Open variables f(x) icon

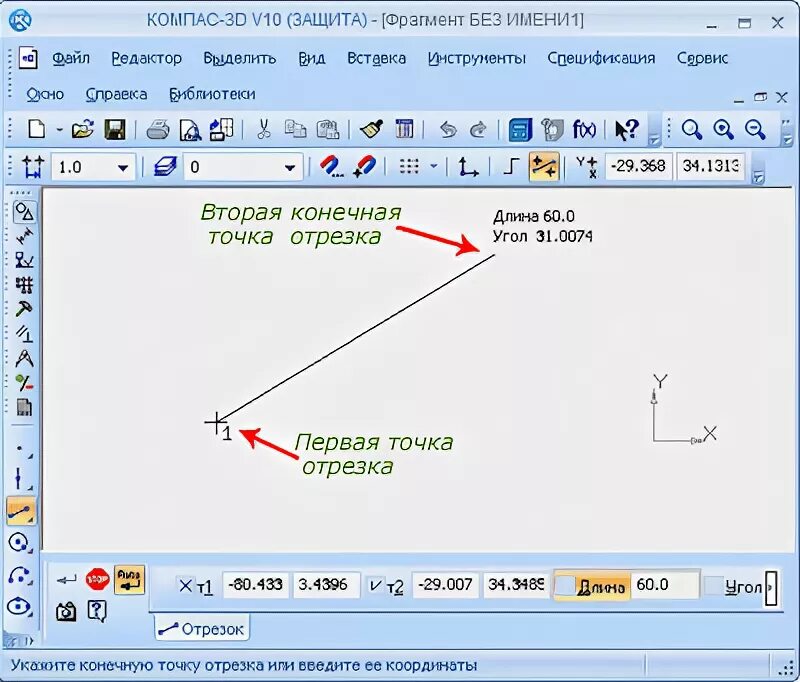(584, 130)
